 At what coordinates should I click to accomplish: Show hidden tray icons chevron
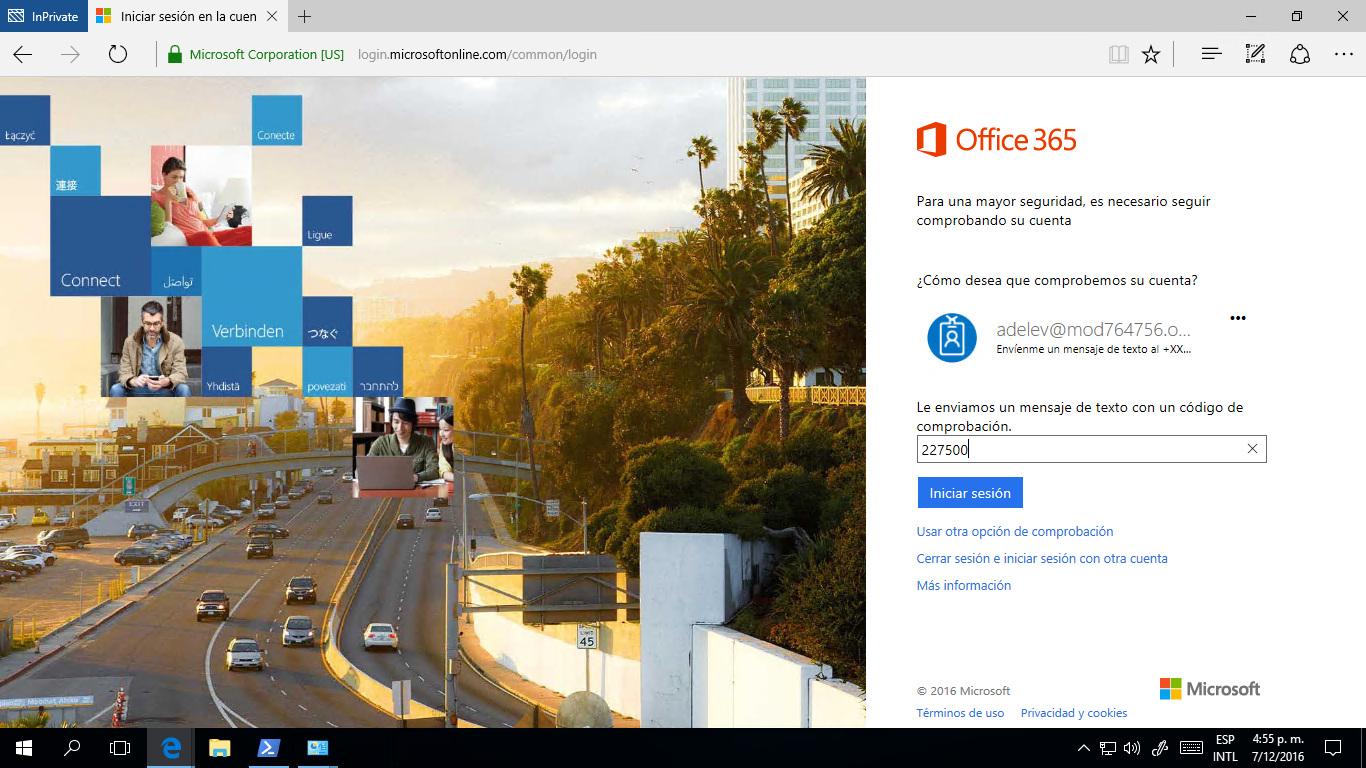point(1084,748)
